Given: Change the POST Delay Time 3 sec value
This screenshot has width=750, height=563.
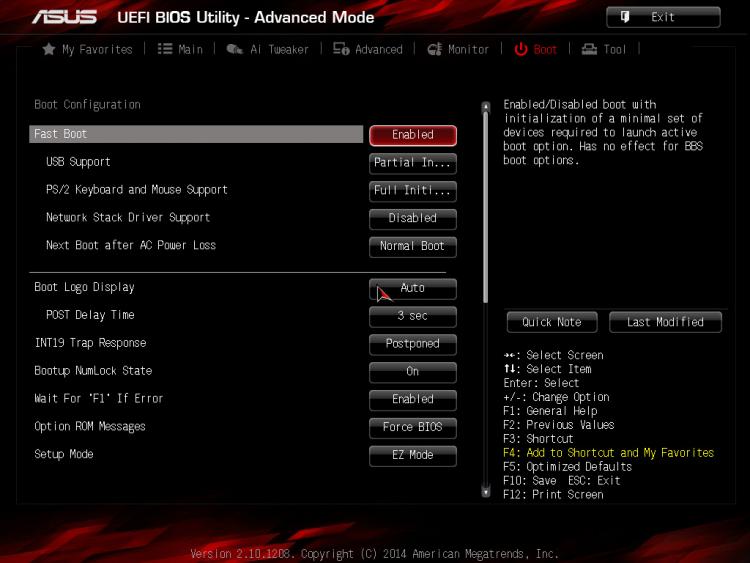Looking at the screenshot, I should [x=413, y=316].
